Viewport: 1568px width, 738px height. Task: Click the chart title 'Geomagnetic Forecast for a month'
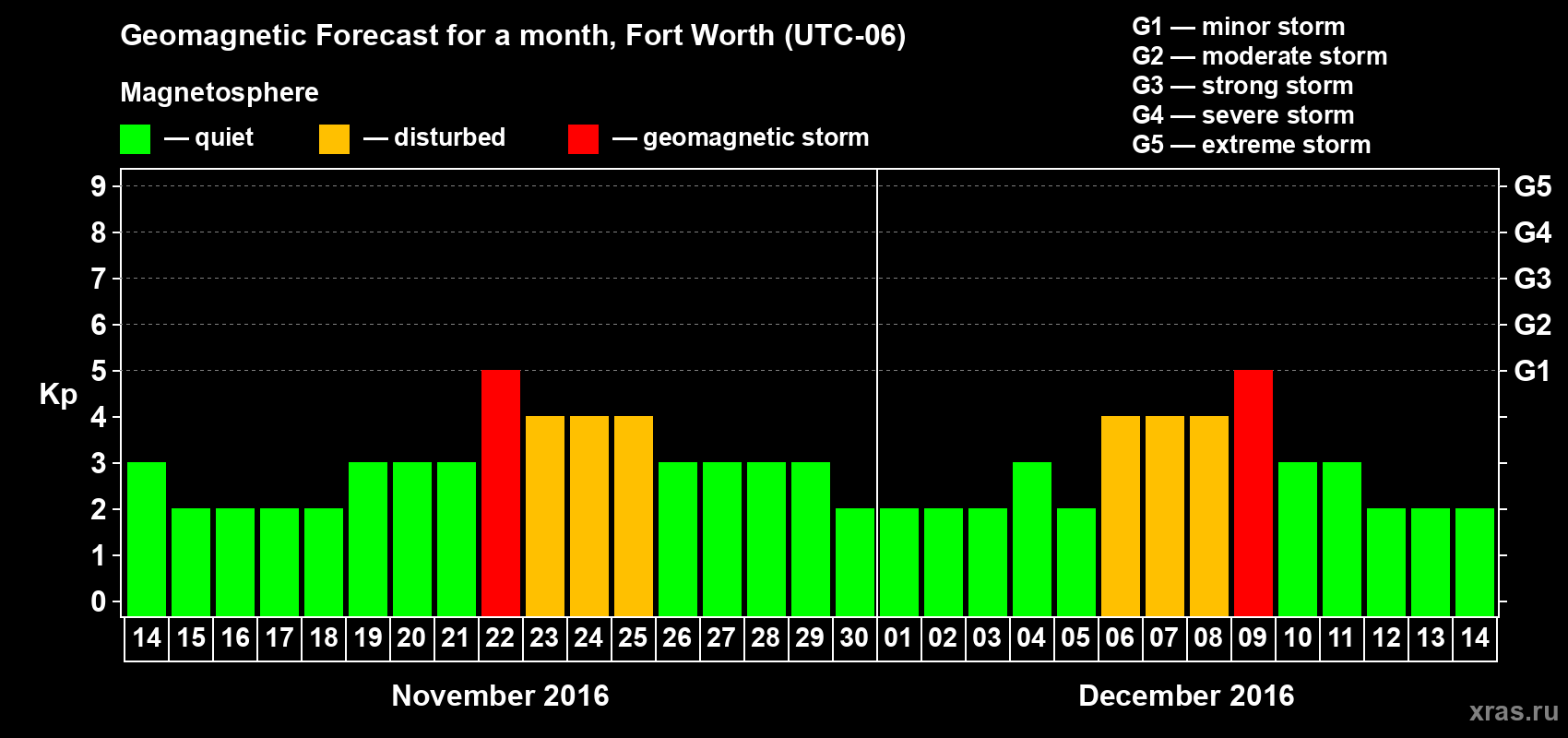[x=369, y=35]
